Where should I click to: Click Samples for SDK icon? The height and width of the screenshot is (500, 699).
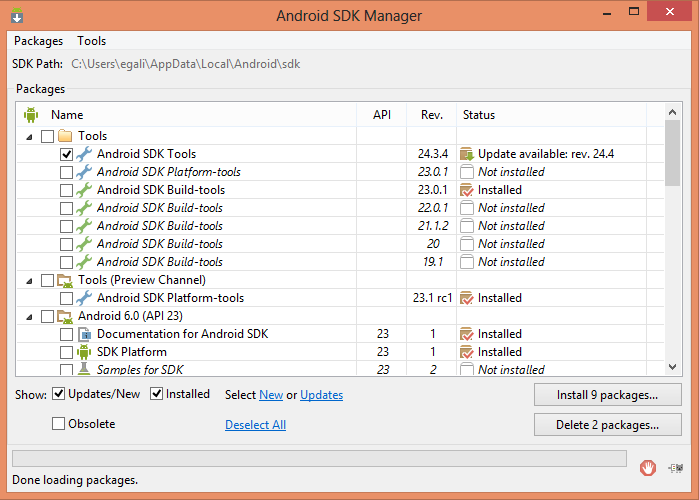(84, 368)
